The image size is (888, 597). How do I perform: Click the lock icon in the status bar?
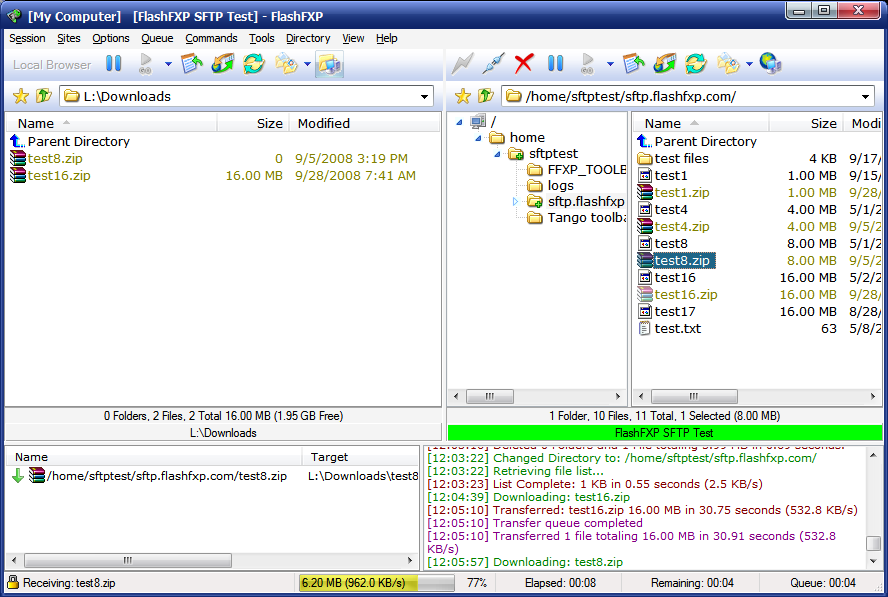[x=12, y=583]
